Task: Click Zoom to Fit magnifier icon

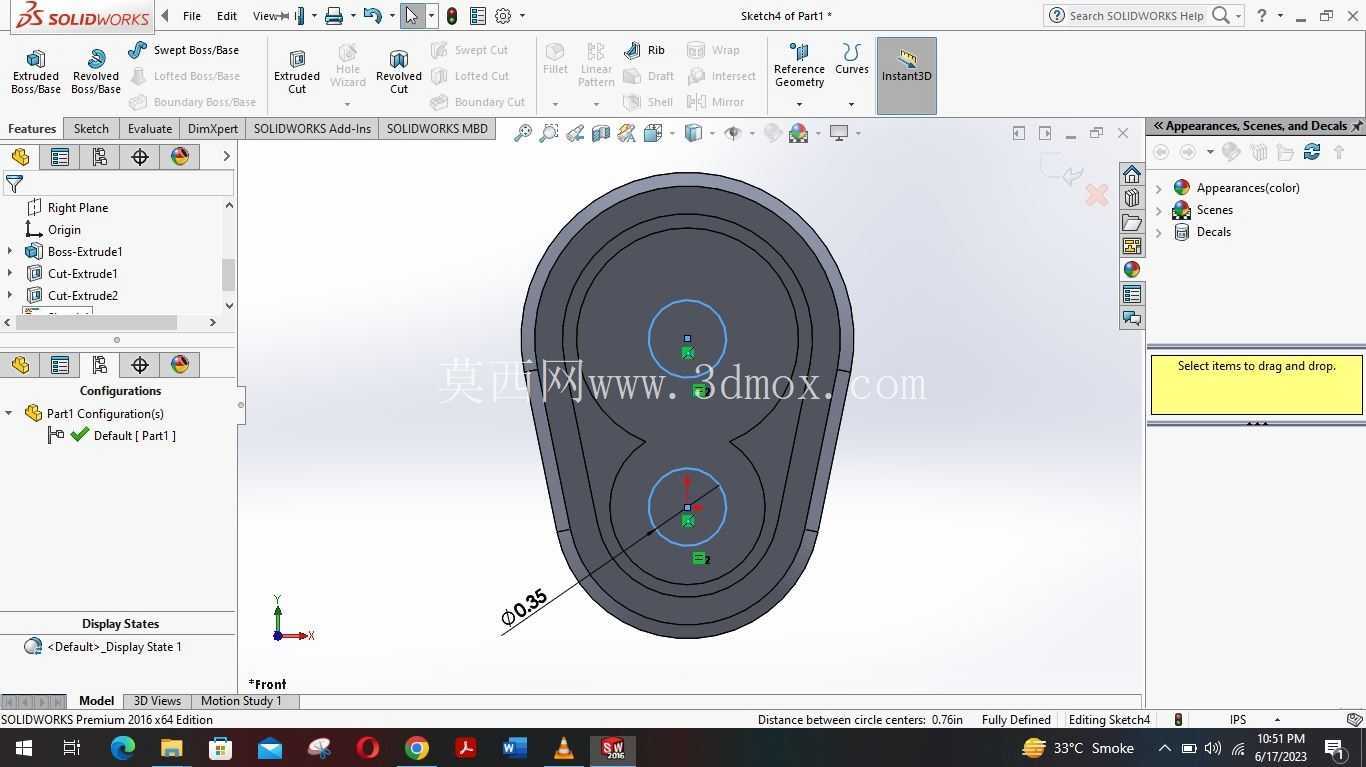Action: pyautogui.click(x=522, y=133)
